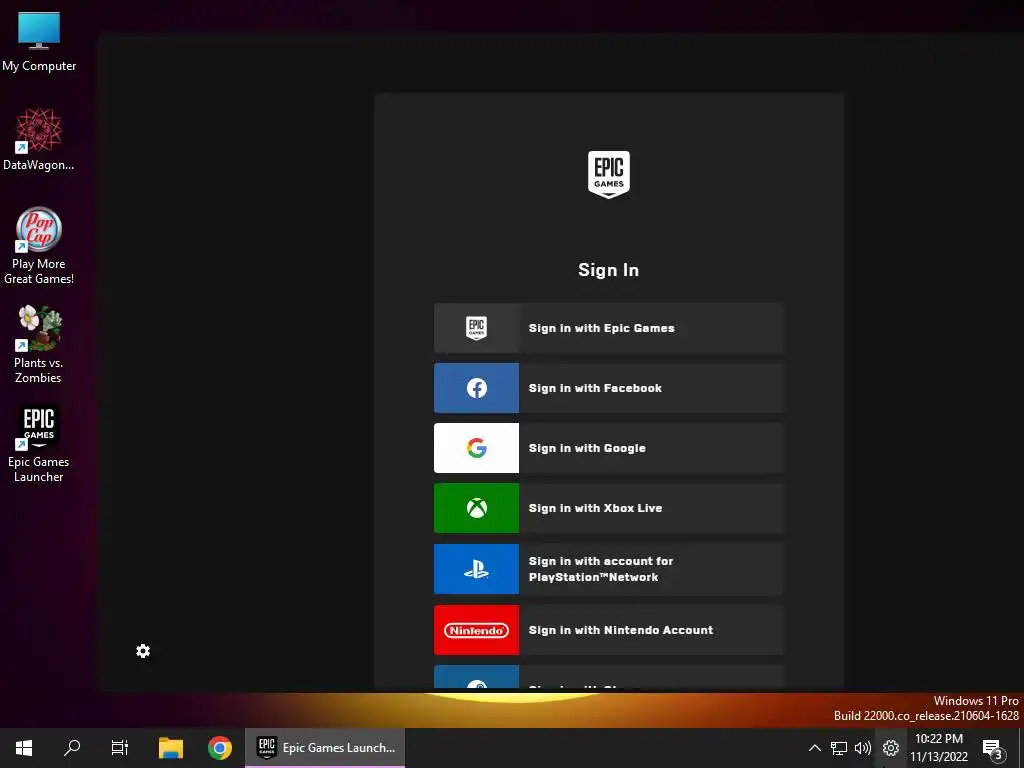Click settings gear in system tray
1024x768 pixels.
click(x=891, y=748)
